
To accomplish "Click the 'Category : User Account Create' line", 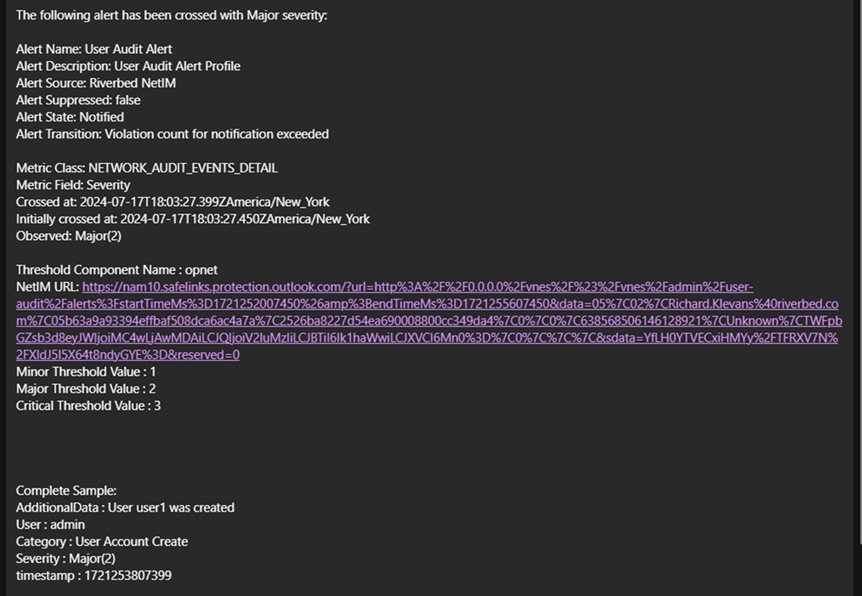I will coord(102,542).
